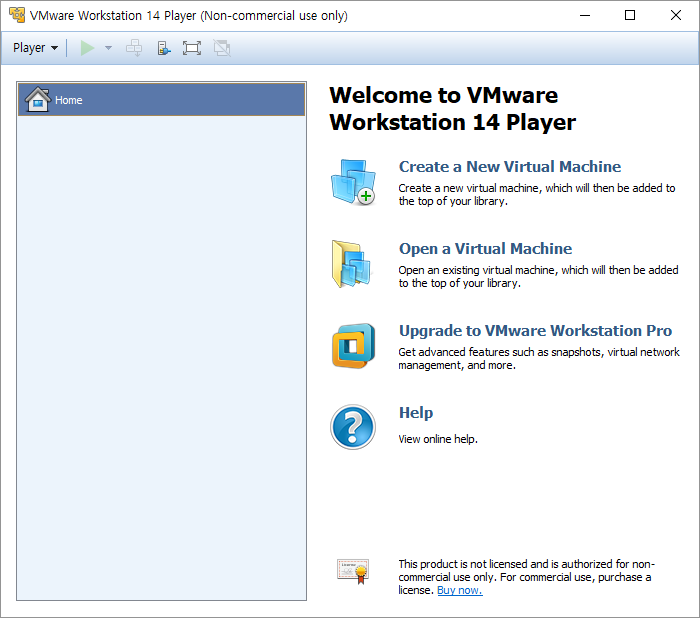Image resolution: width=700 pixels, height=618 pixels.
Task: Click the 'Create a new virtual machine, which' description
Action: 537,195
